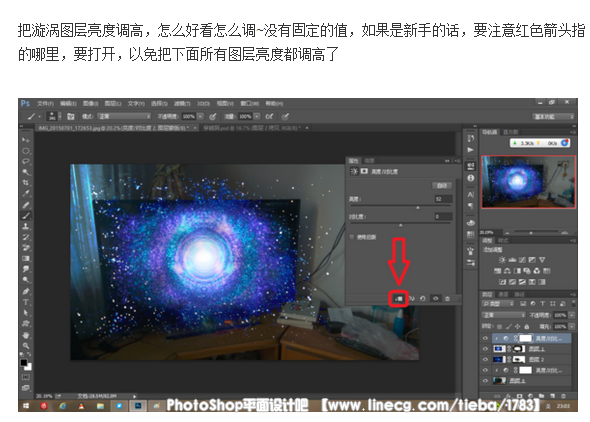Switch to the second .psd document tab
This screenshot has height=422, width=590.
tap(255, 128)
